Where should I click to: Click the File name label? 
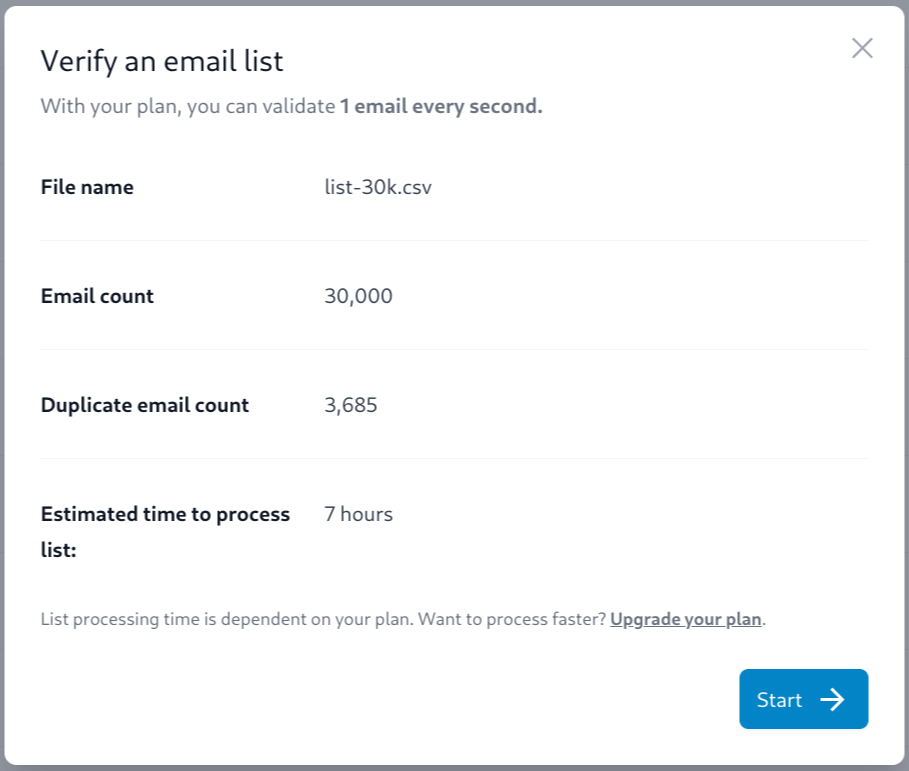tap(87, 187)
